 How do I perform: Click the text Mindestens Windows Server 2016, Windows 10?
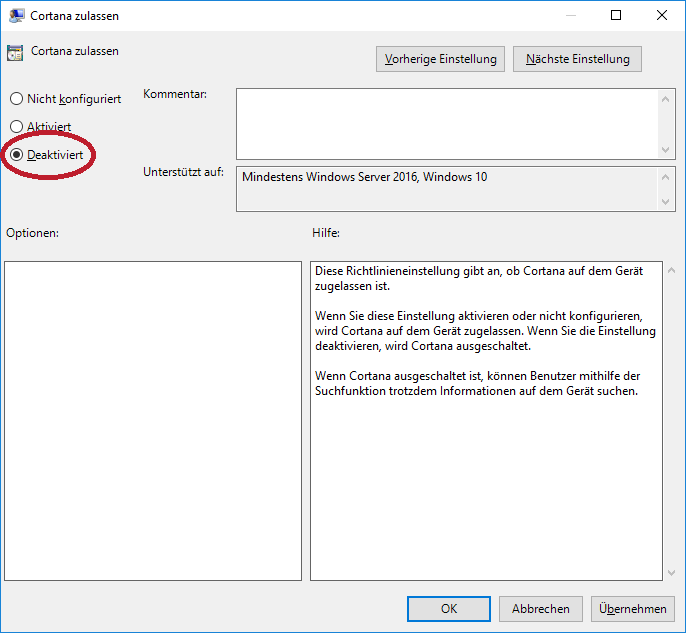364,177
